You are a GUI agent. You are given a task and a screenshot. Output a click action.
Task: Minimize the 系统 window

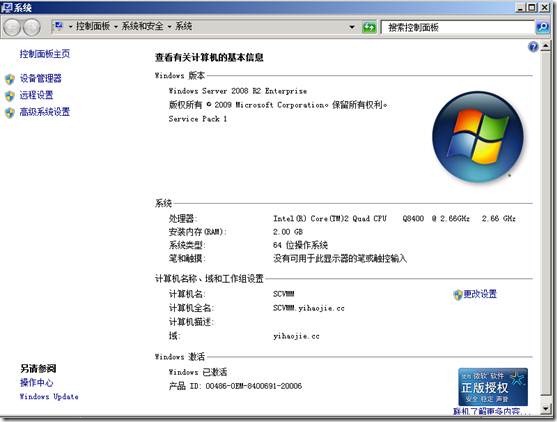(521, 7)
